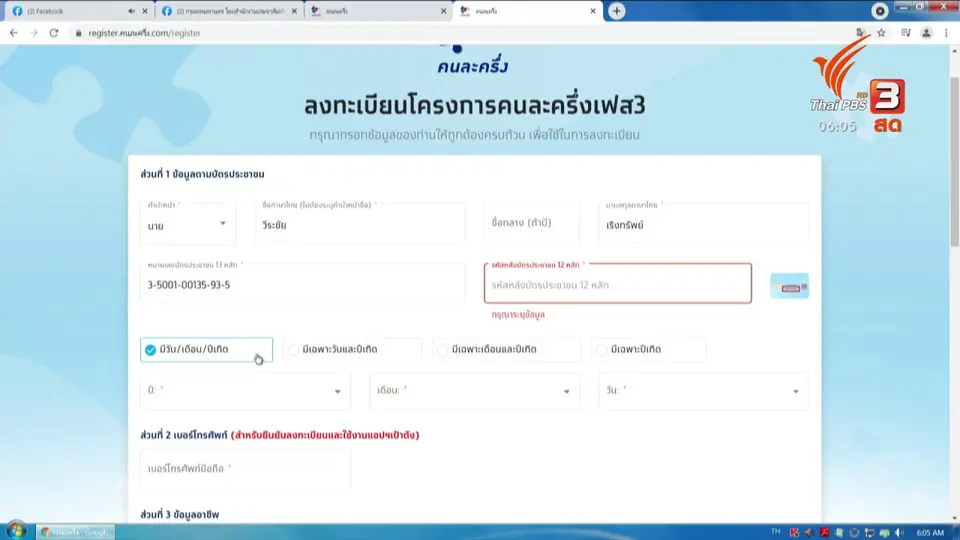This screenshot has width=960, height=540.
Task: Click the กรุณาระบุข้อมูล error message
Action: 518,315
